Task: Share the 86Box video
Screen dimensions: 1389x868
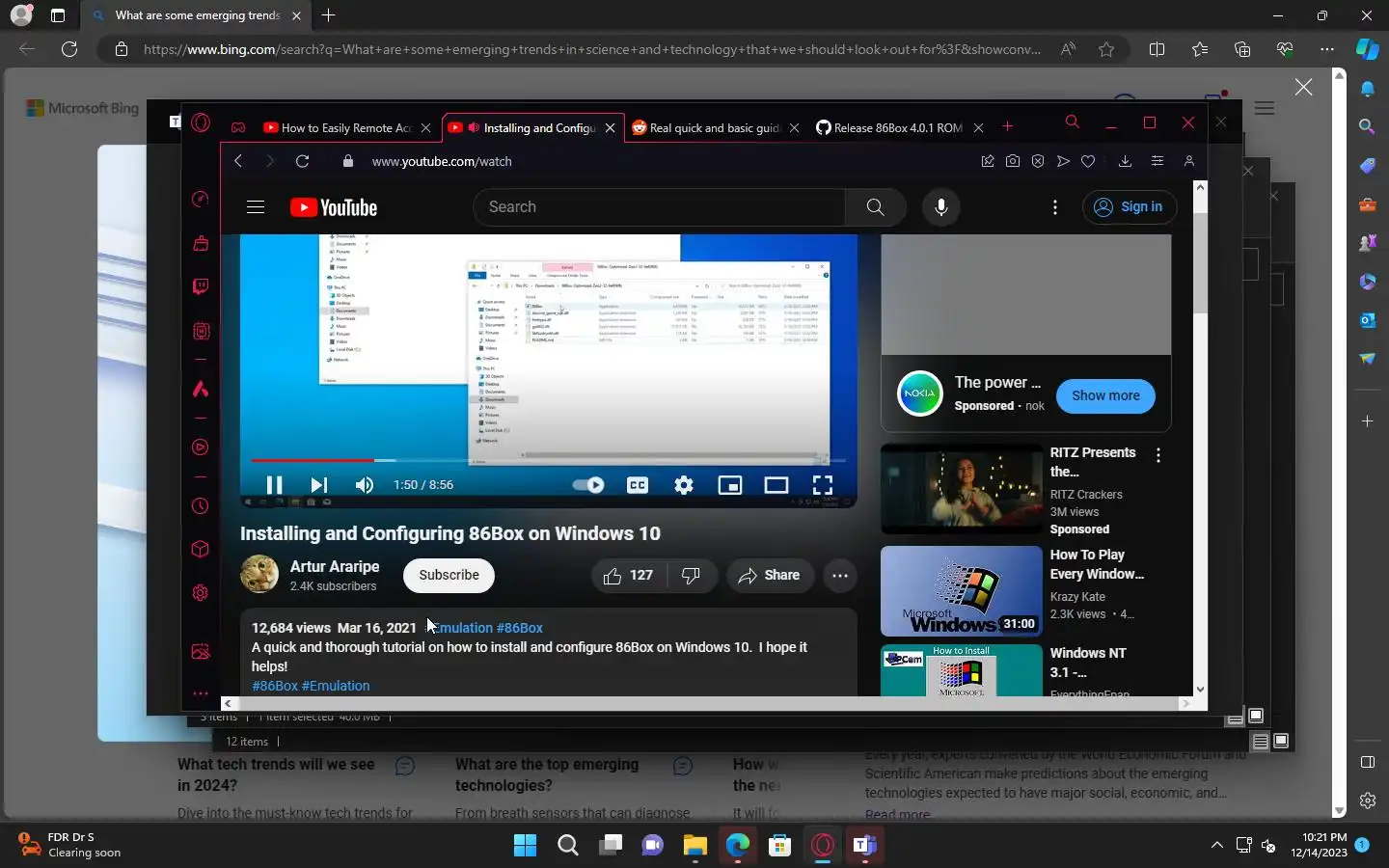Action: tap(769, 576)
